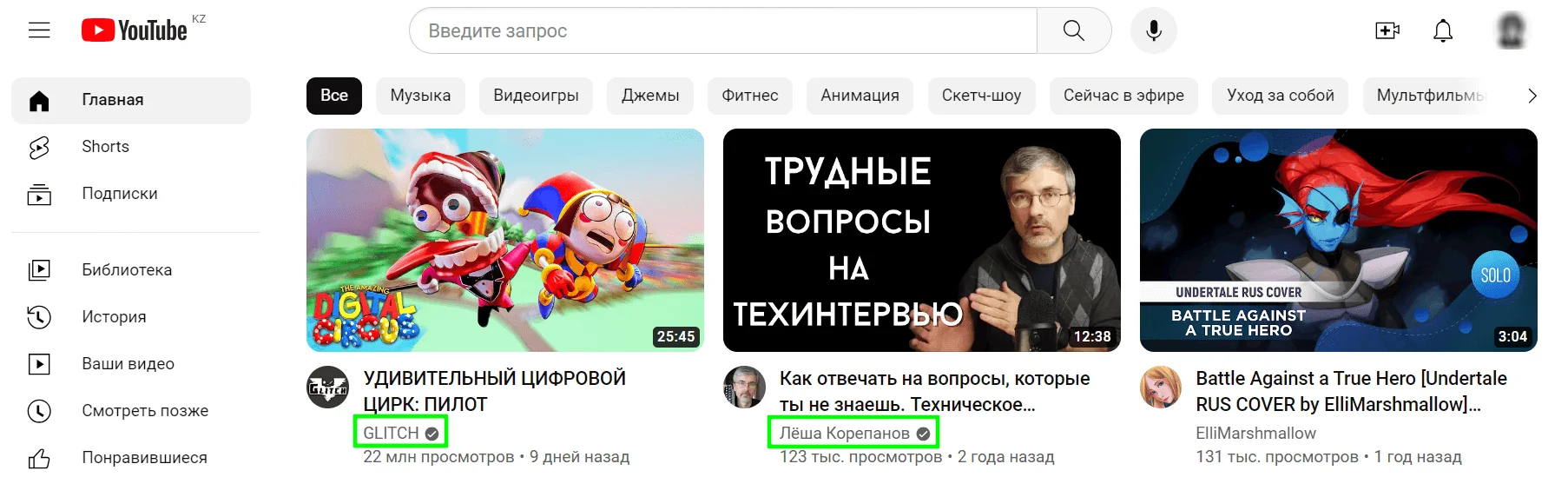Select the Фитнес filter chip
The height and width of the screenshot is (497, 1568).
750,96
